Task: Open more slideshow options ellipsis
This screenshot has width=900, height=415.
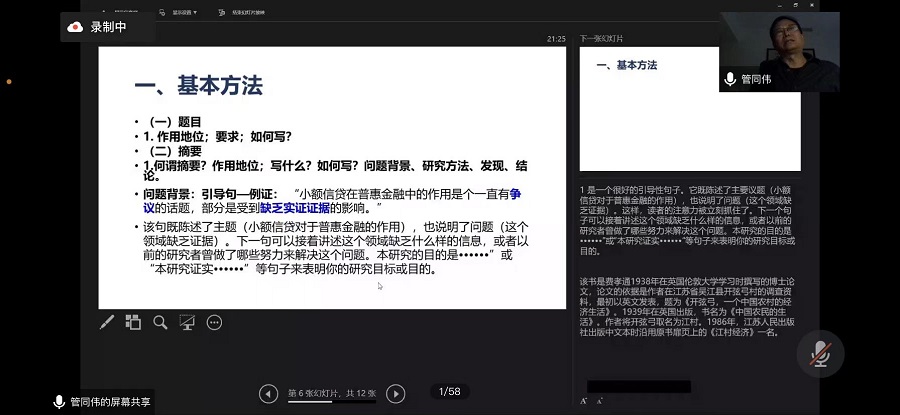Action: 213,322
